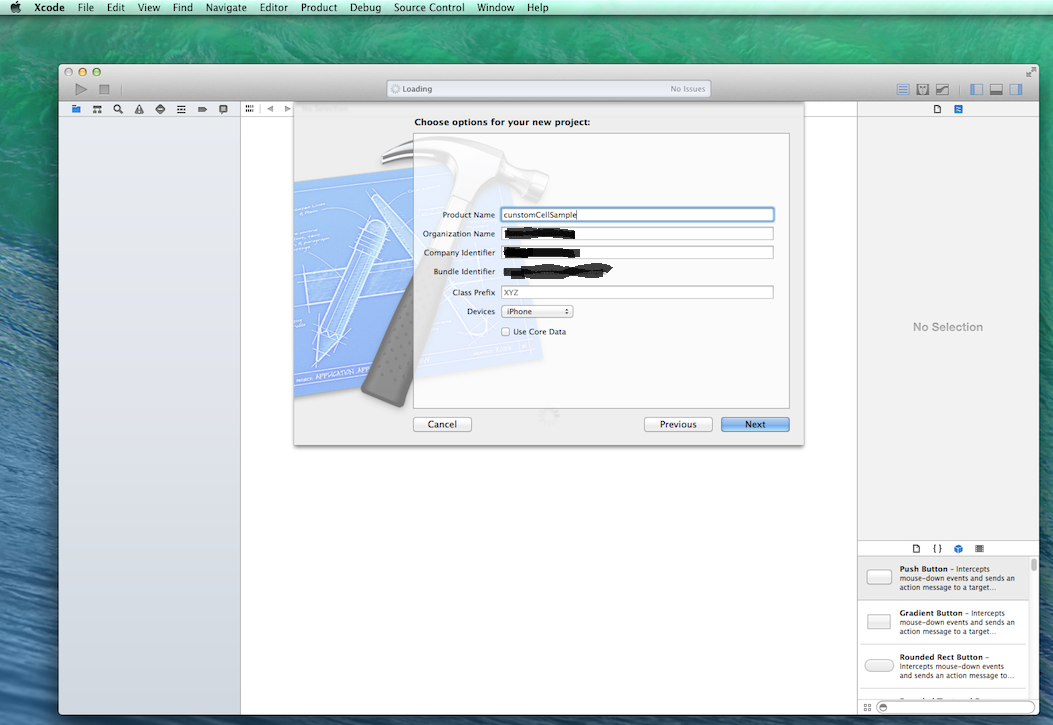Open the Log navigator speech-bubble icon
Viewport: 1053px width, 725px height.
pyautogui.click(x=223, y=109)
